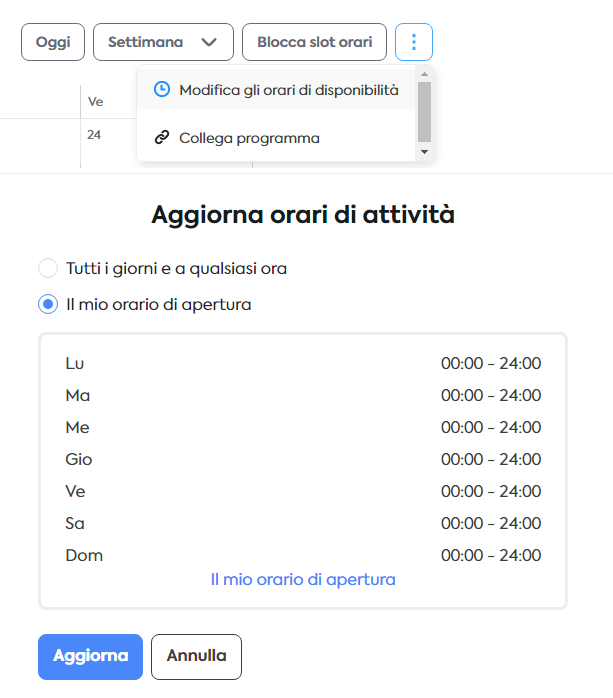Screen dimensions: 613x698
Task: Open the three-dot more options menu
Action: coord(414,42)
